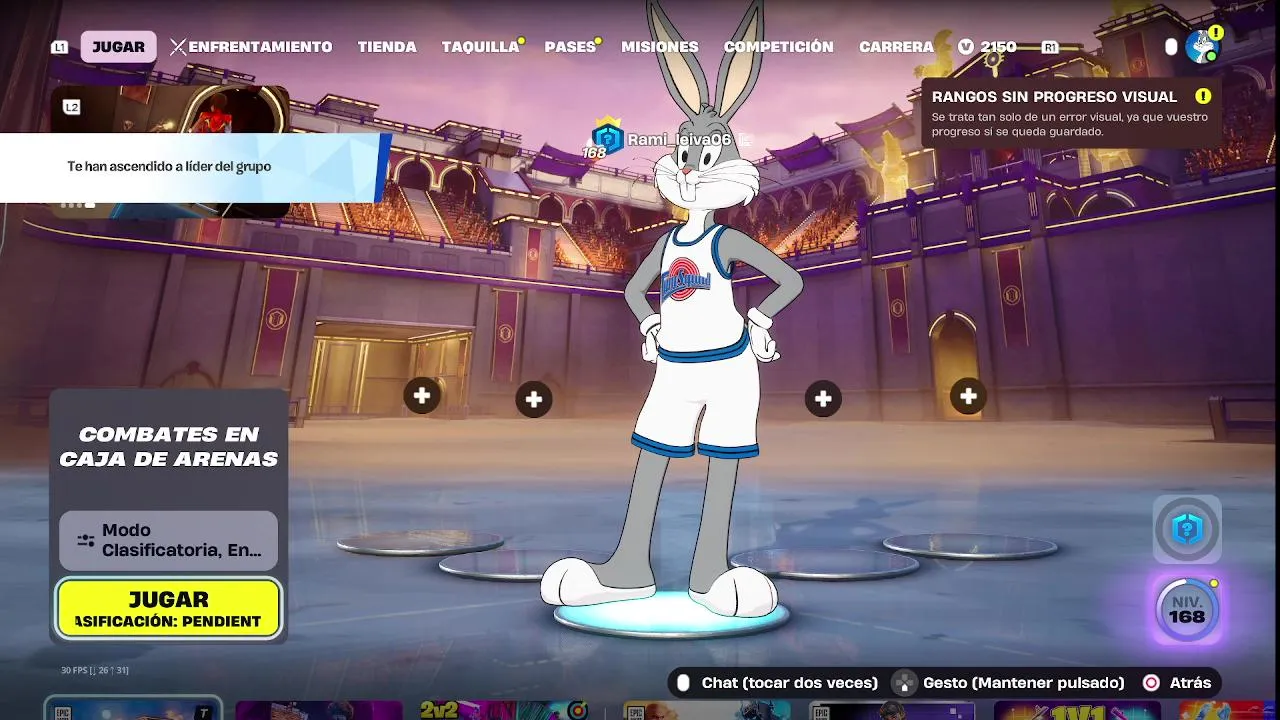Switch to the ENFRENTAMIENTO tab
This screenshot has height=720, width=1280.
tap(251, 47)
